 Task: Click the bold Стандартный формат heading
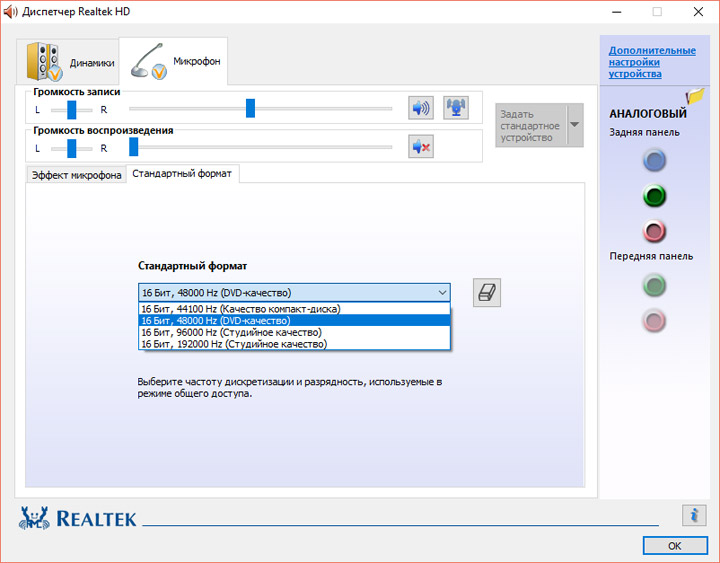point(192,266)
